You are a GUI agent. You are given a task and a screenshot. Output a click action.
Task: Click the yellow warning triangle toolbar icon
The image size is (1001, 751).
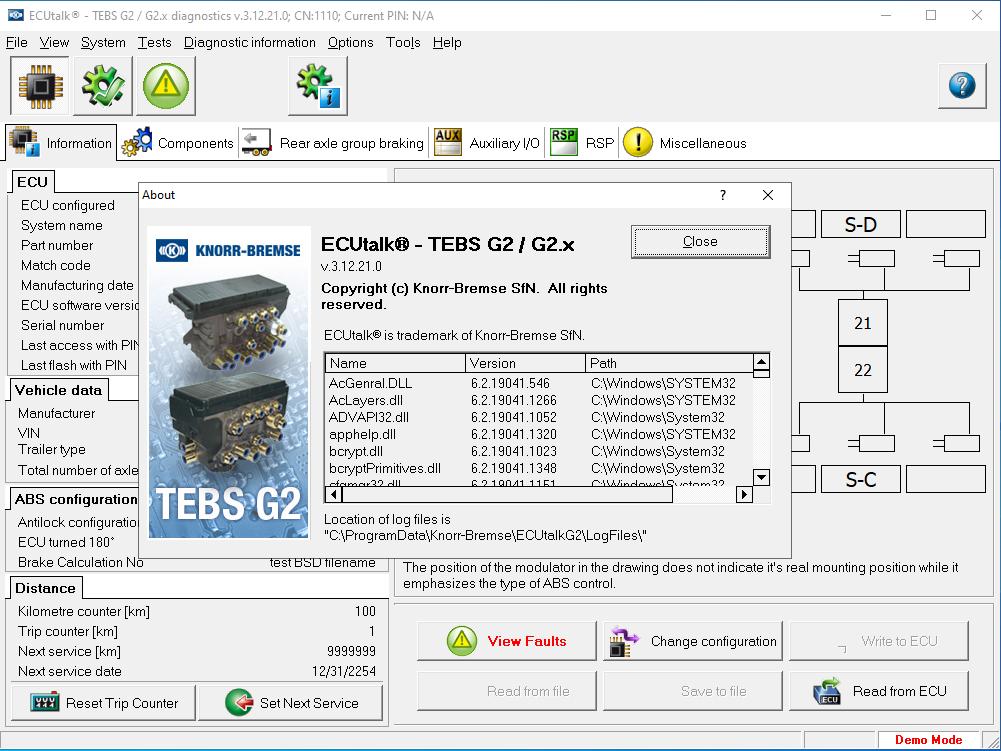166,86
